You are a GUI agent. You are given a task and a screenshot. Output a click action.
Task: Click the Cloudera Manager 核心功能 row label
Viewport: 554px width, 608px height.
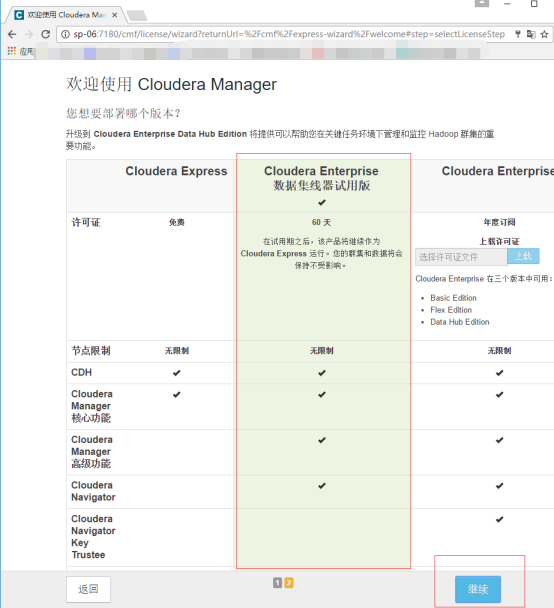(92, 406)
